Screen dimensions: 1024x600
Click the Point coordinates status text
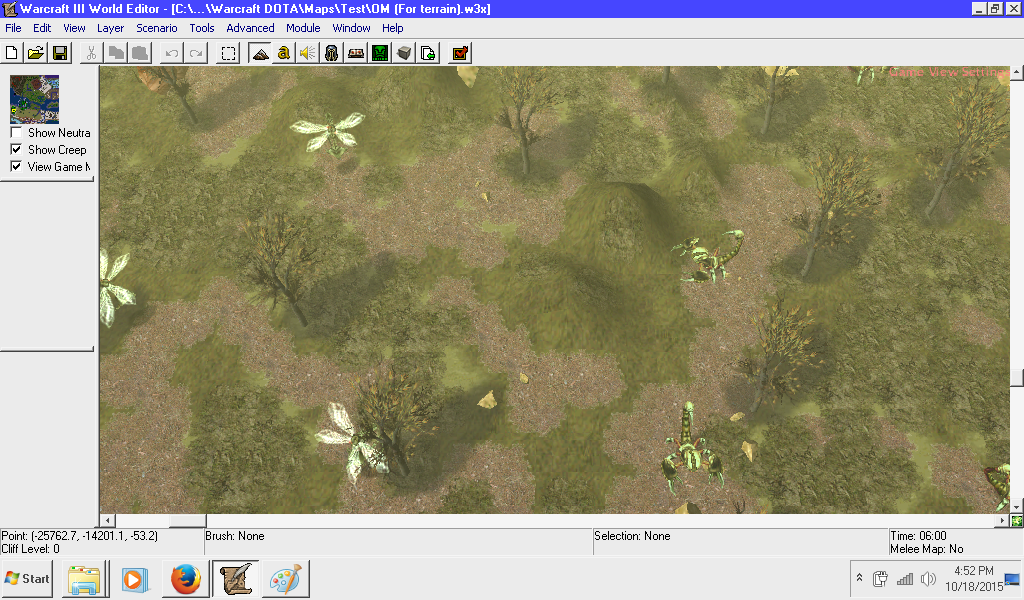click(x=80, y=536)
